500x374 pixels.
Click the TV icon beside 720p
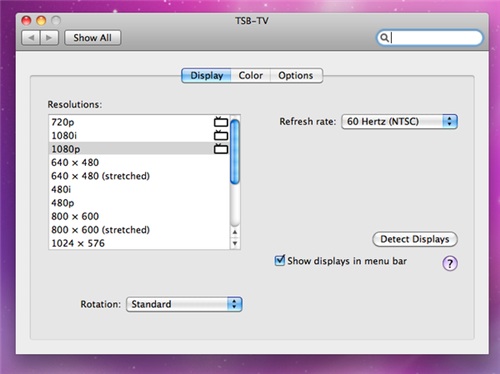[x=221, y=122]
